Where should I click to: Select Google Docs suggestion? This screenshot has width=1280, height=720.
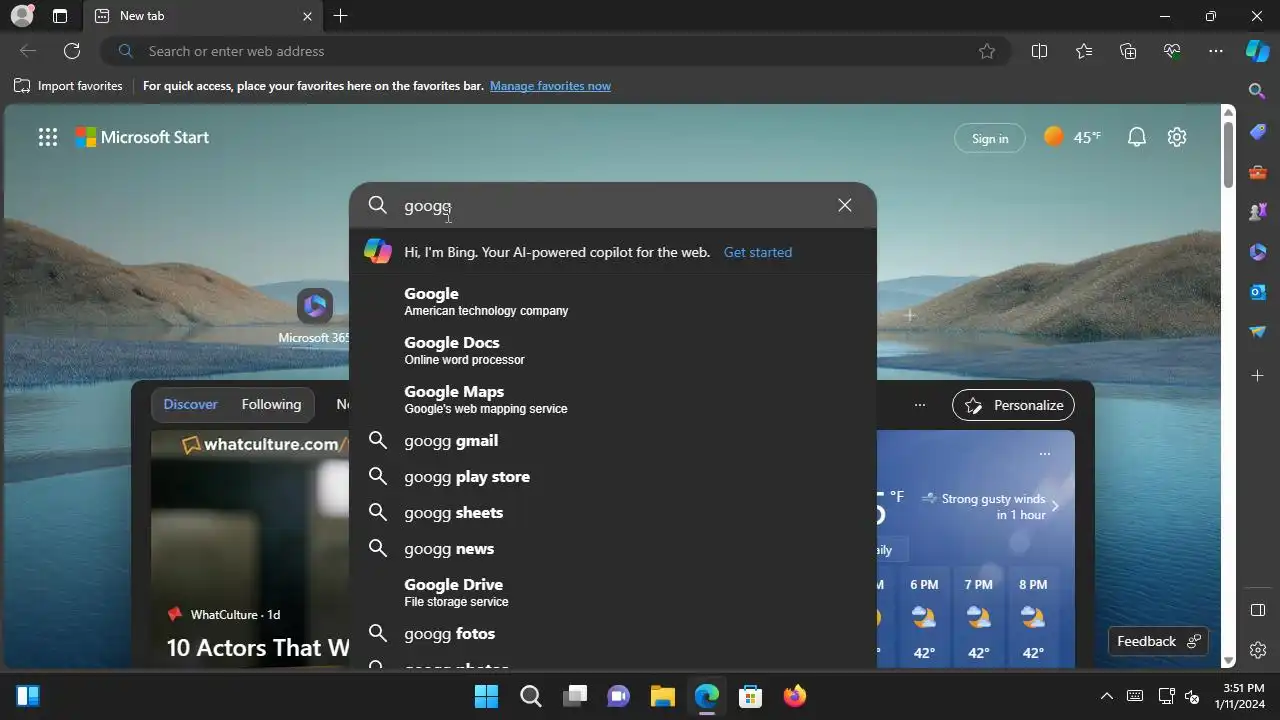[x=612, y=350]
